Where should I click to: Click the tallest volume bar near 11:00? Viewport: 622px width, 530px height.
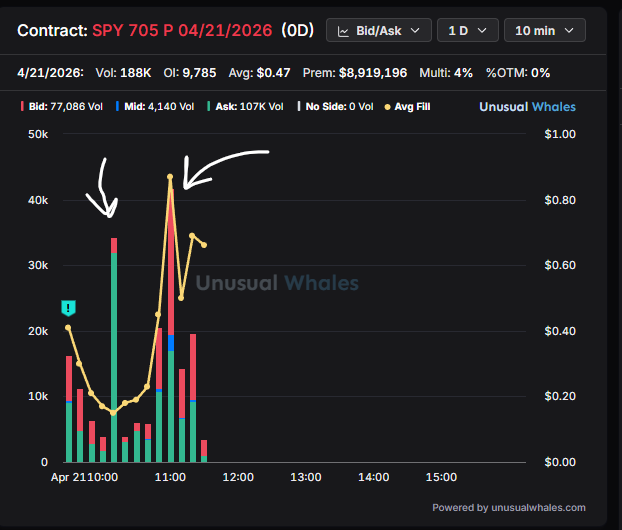(171, 325)
